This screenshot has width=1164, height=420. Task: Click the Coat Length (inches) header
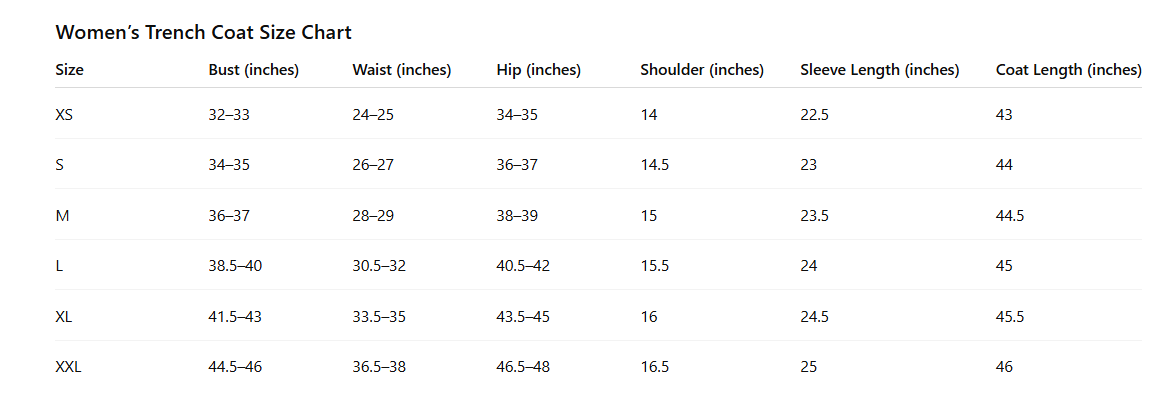click(1068, 70)
